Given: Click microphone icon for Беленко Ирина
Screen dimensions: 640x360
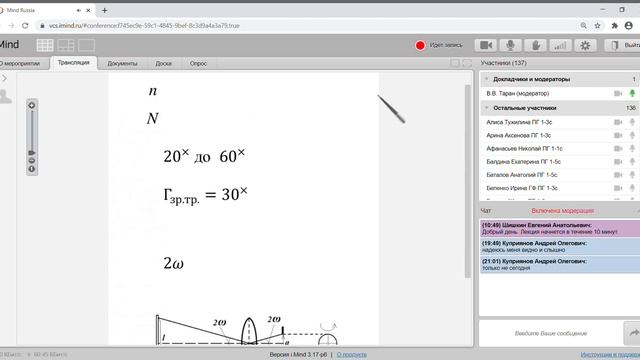Looking at the screenshot, I should click(x=632, y=188).
